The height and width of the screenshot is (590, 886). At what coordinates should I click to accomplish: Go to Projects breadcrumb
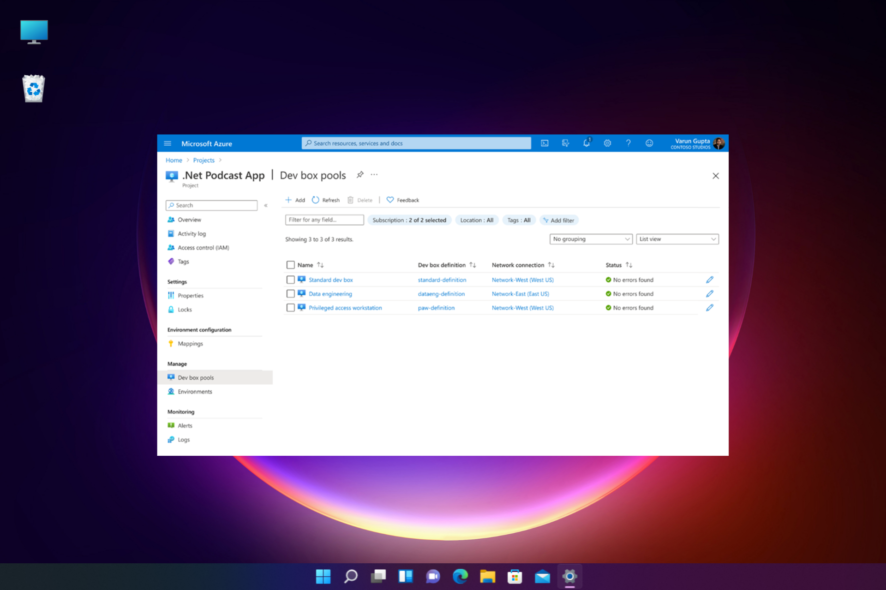(x=203, y=160)
